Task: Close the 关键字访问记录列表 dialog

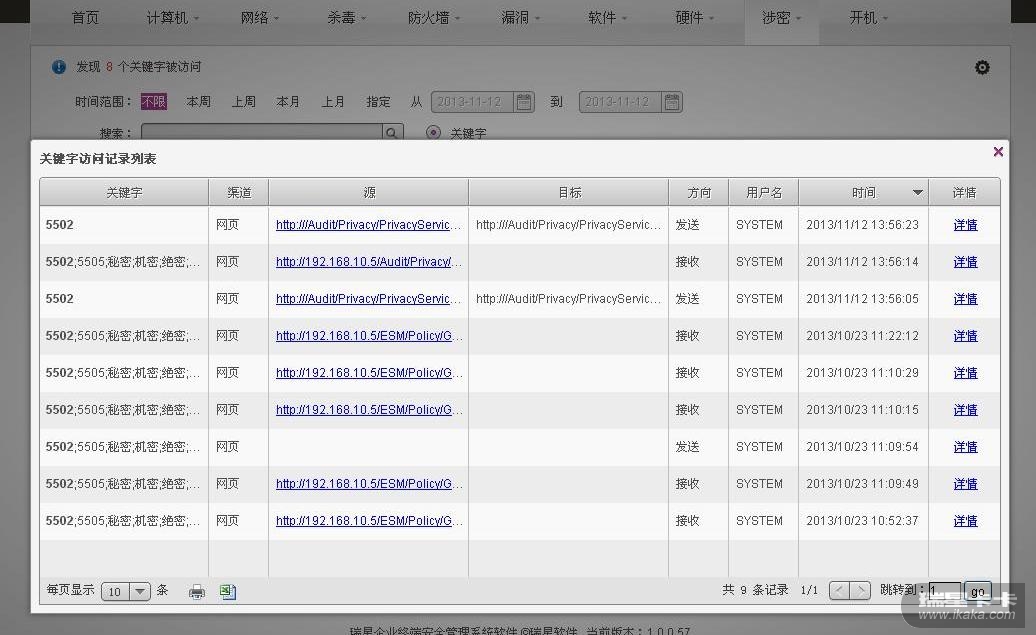Action: pos(997,152)
